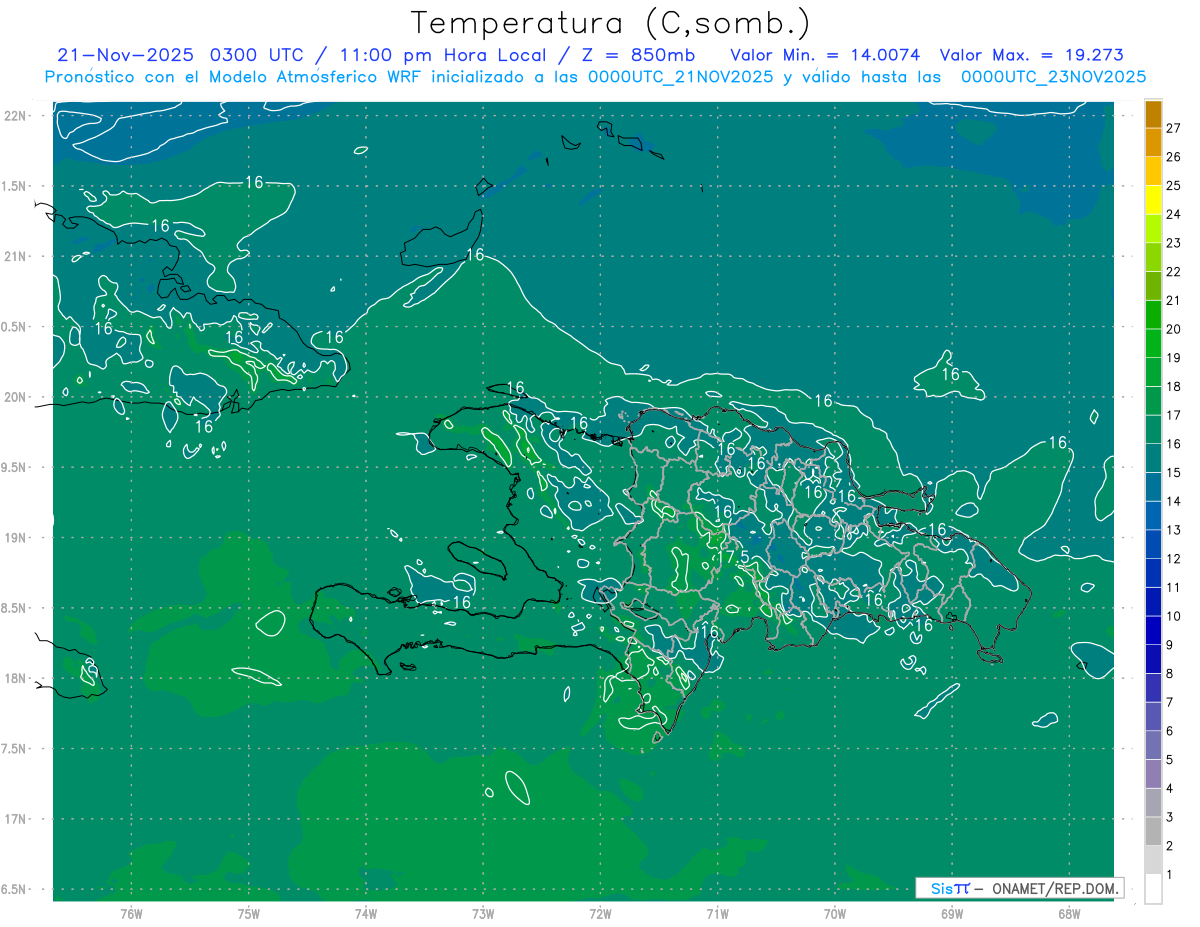The image size is (1200, 927).
Task: Select the light purple swatch between 4 and 5
Action: click(x=1153, y=774)
